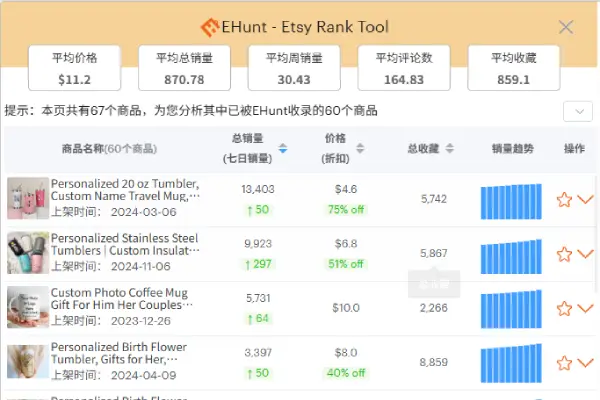
Task: Click the 平均评论数 164.83 card
Action: tap(404, 68)
